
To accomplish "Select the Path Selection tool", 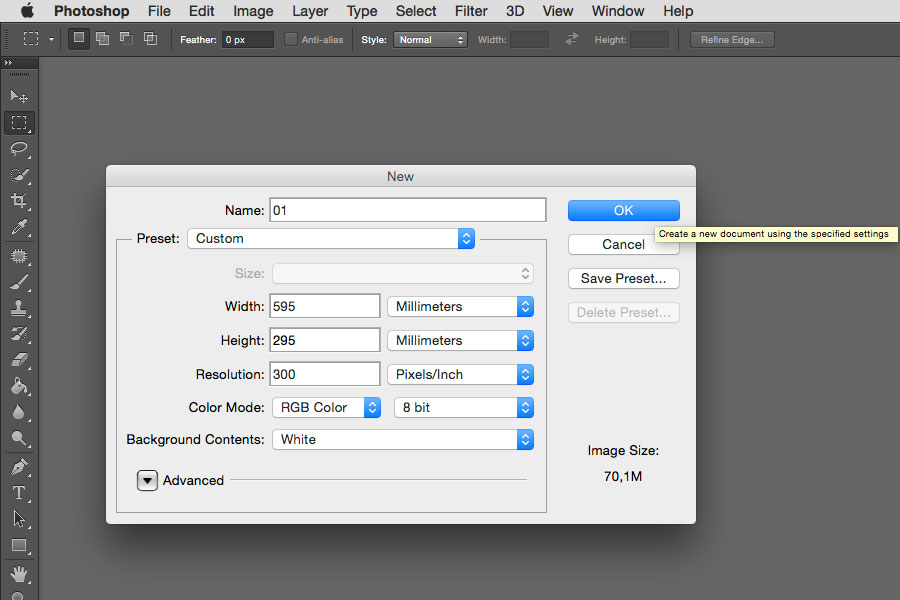I will click(x=19, y=519).
